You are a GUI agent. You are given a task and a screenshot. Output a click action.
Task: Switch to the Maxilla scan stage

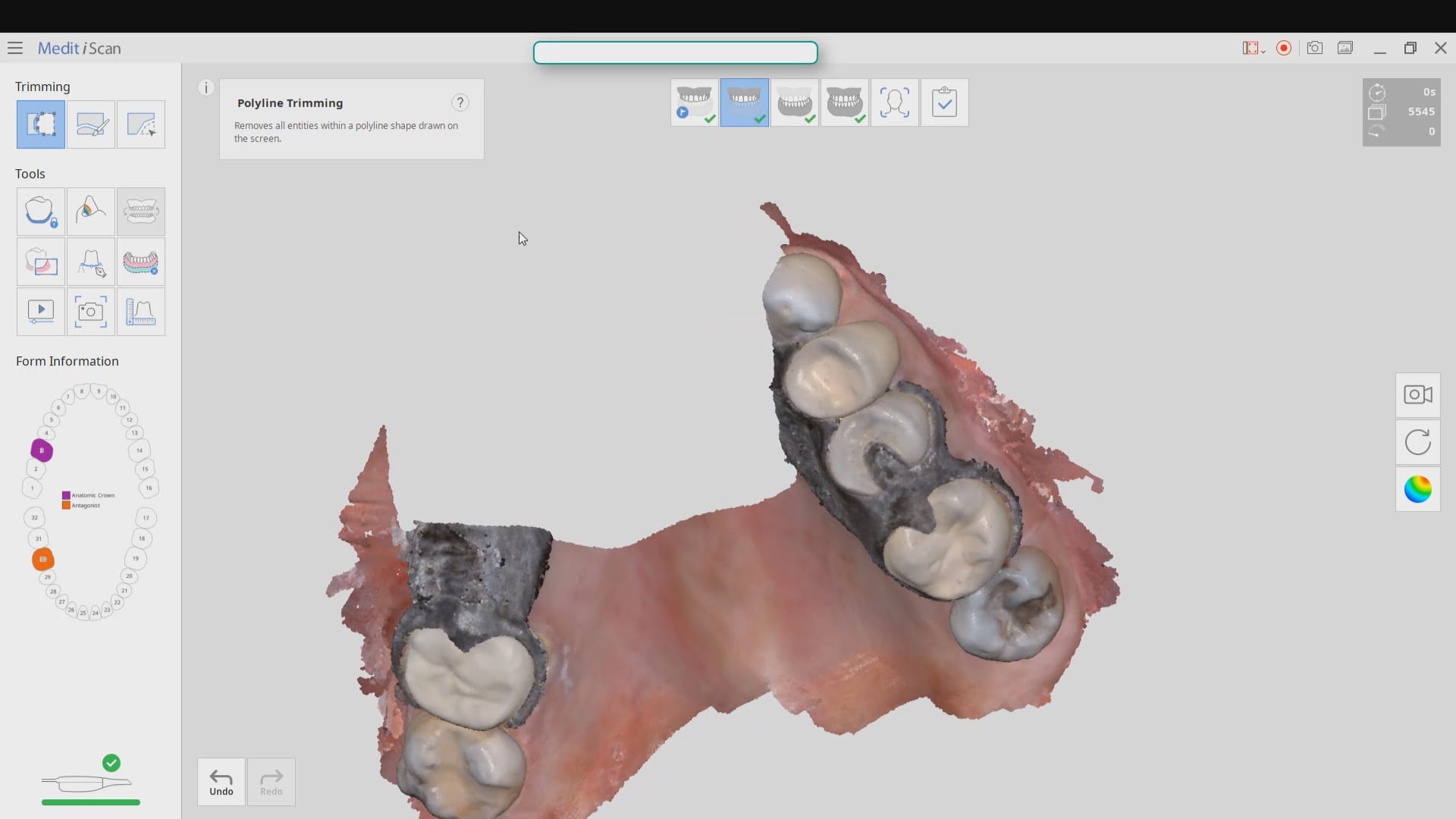pos(744,102)
